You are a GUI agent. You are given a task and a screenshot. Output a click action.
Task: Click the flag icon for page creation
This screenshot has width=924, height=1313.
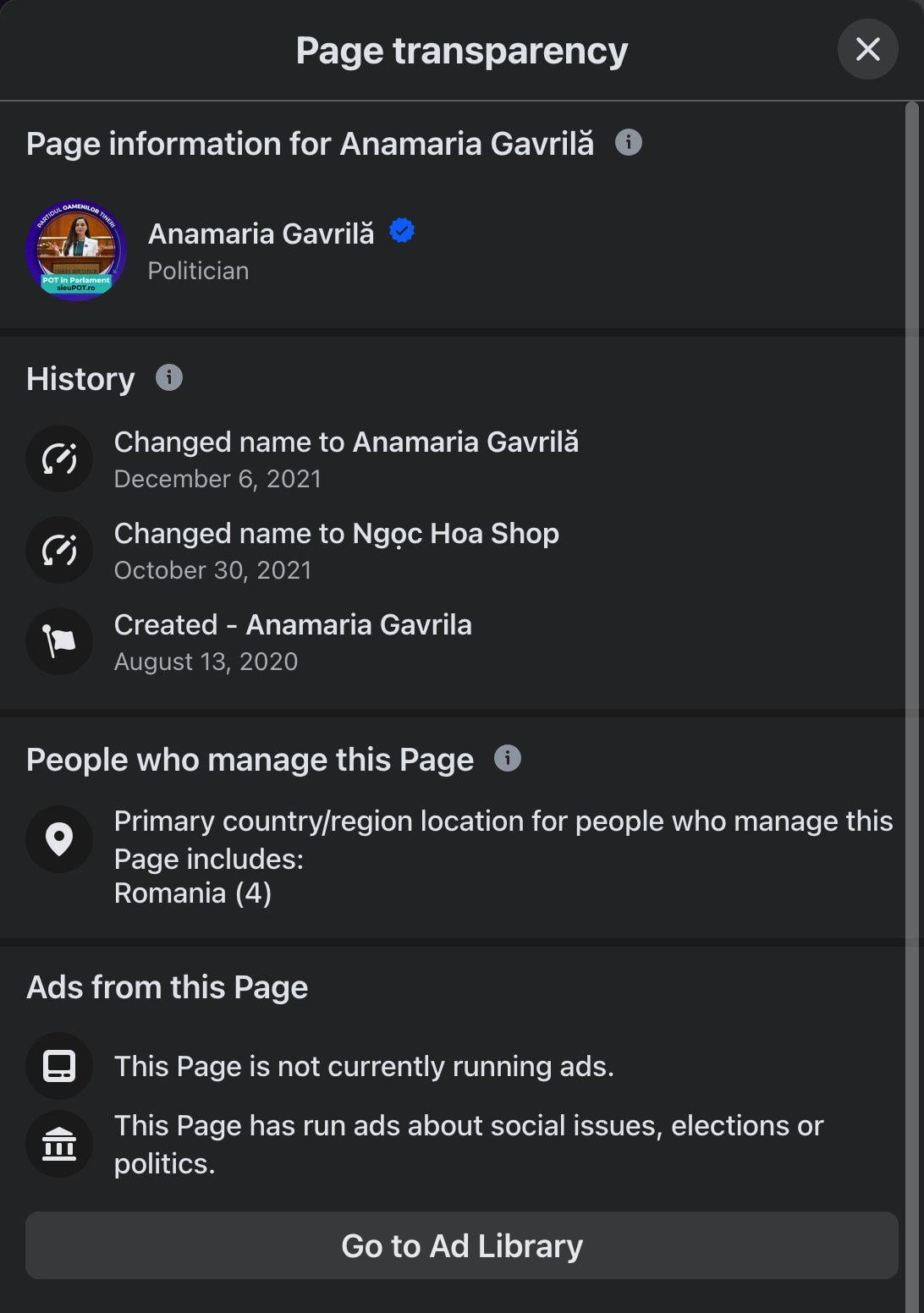pyautogui.click(x=59, y=641)
